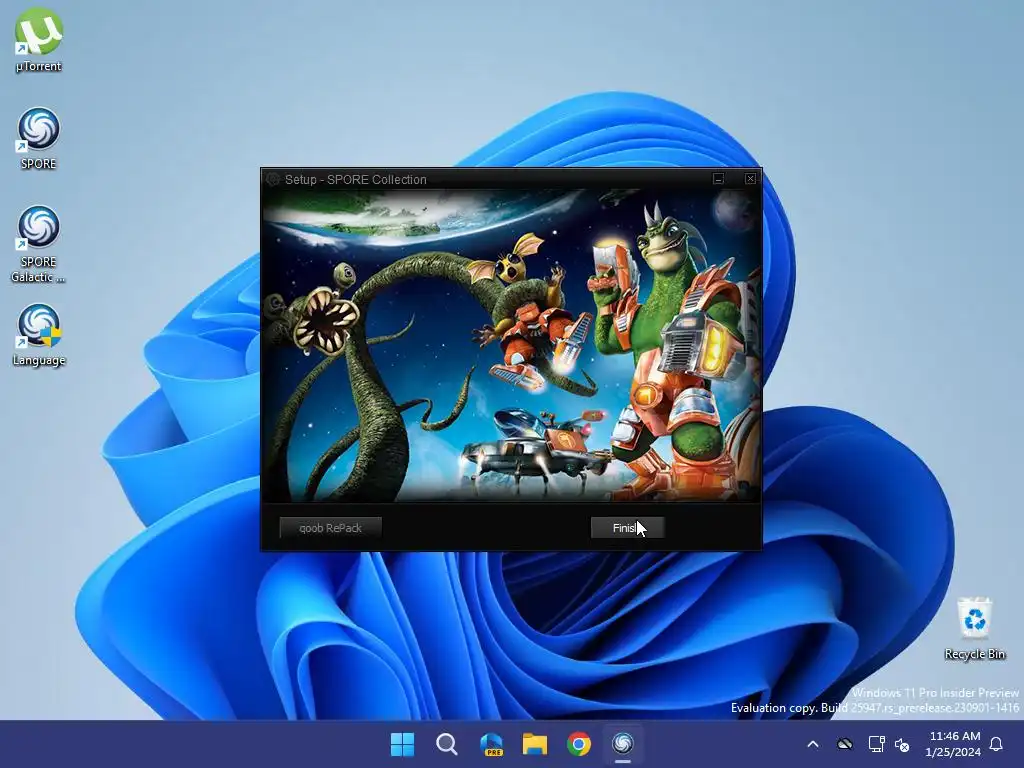1024x768 pixels.
Task: Launch Microsoft Edge Preview from taskbar
Action: (491, 744)
